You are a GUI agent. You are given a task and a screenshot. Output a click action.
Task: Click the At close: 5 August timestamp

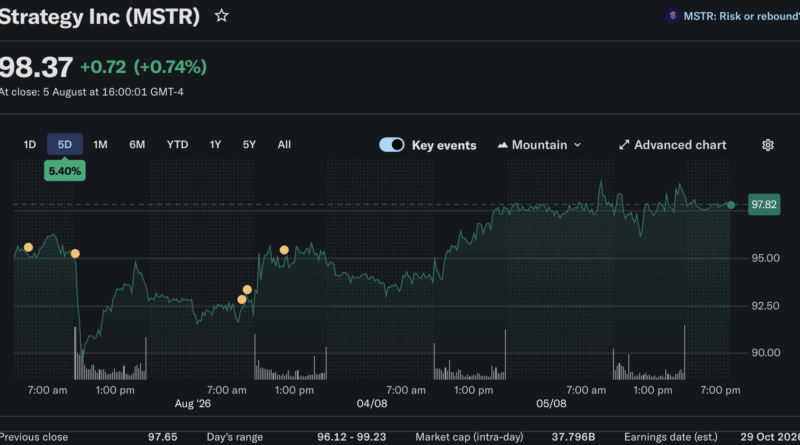[92, 92]
